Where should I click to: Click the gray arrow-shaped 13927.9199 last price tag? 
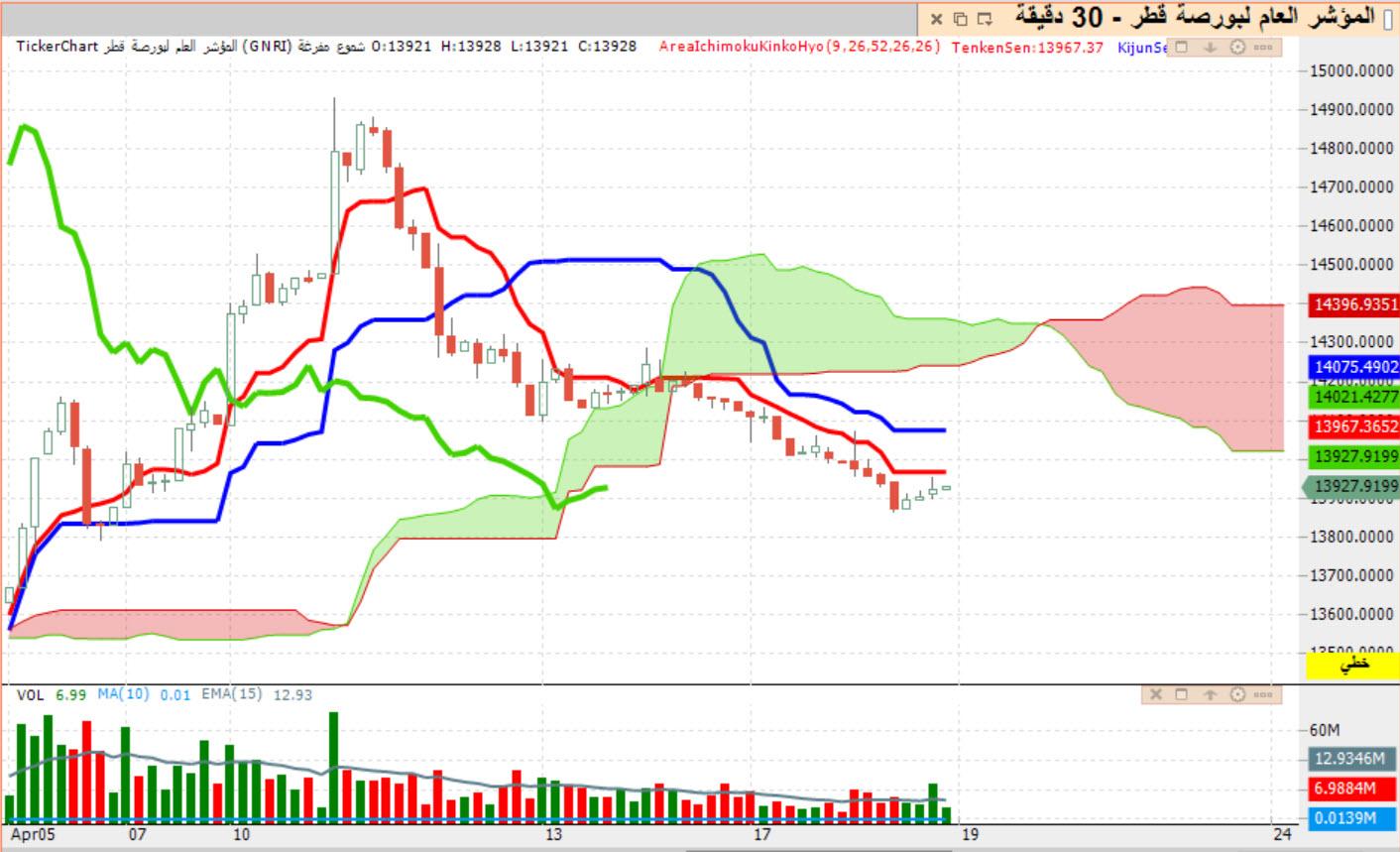pyautogui.click(x=1349, y=487)
